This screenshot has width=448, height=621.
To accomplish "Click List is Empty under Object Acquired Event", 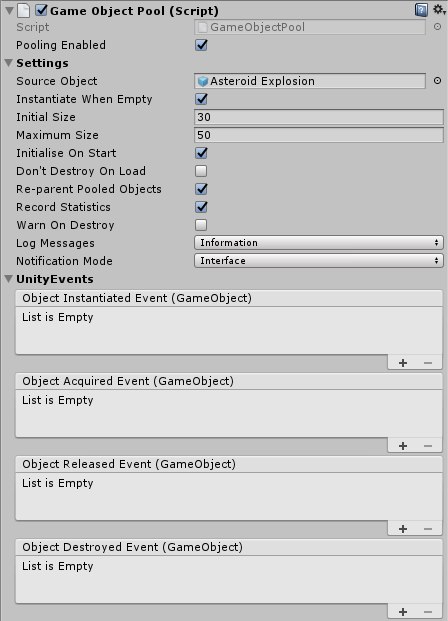I will (x=58, y=400).
